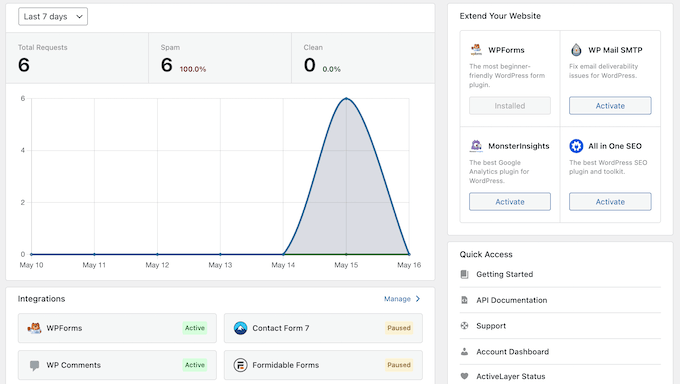Click the WPForms integration card name
This screenshot has width=680, height=384.
click(64, 328)
